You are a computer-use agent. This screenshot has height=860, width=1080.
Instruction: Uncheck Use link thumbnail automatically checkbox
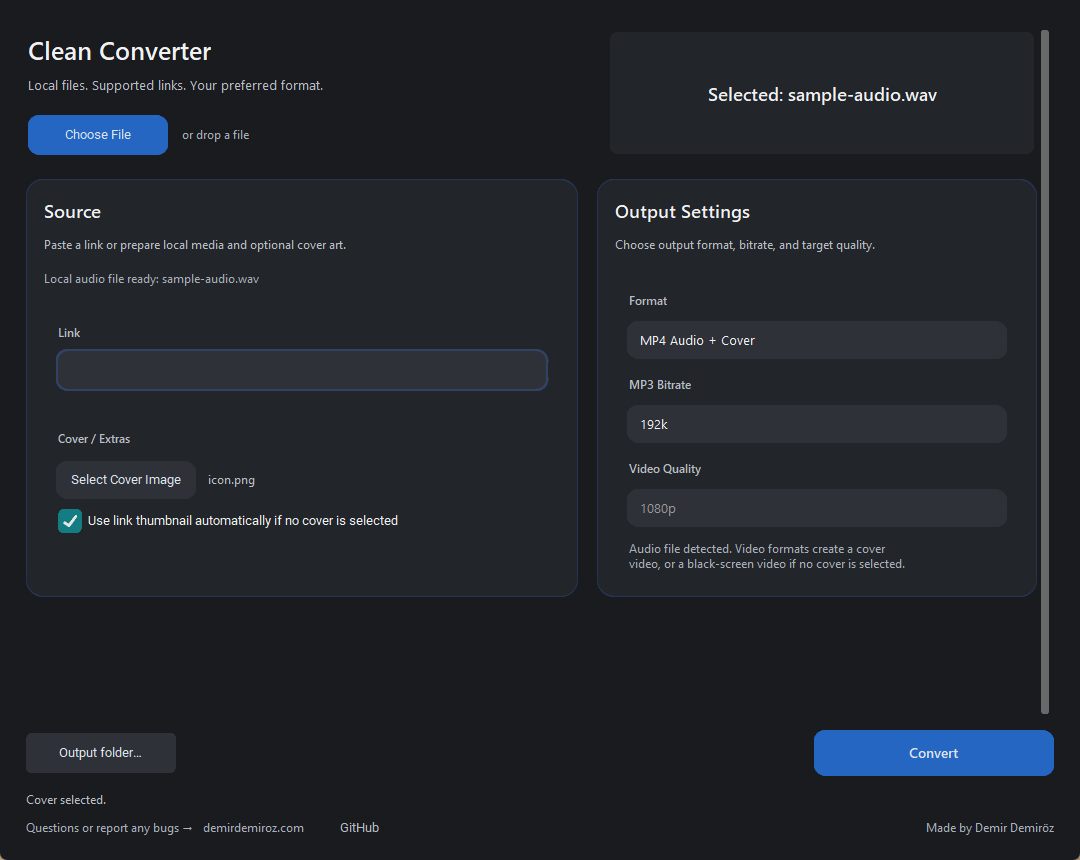70,521
